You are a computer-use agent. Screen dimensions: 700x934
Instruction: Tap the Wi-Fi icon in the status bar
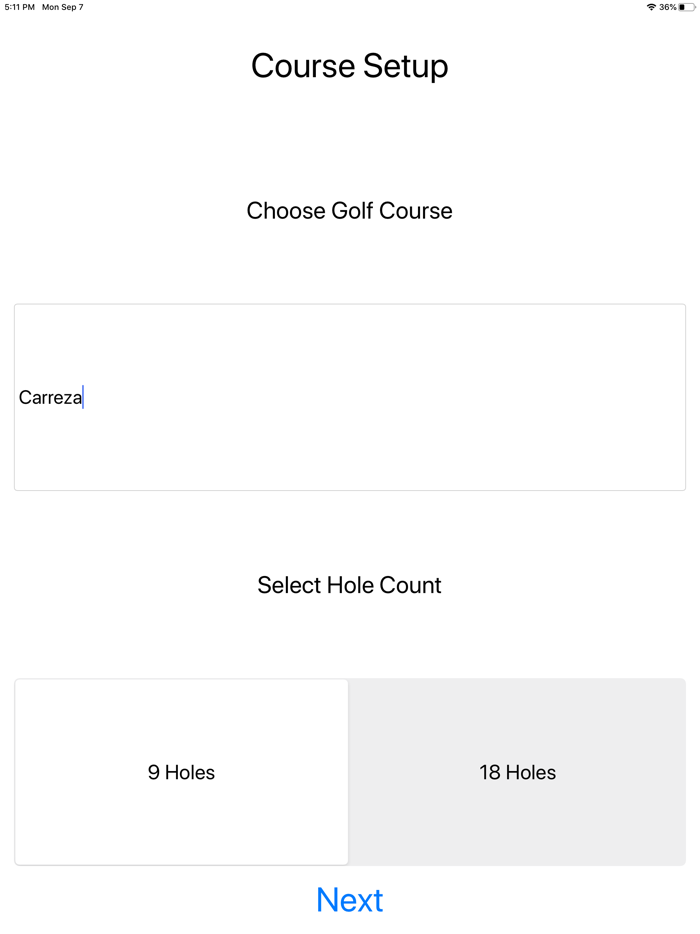coord(651,7)
